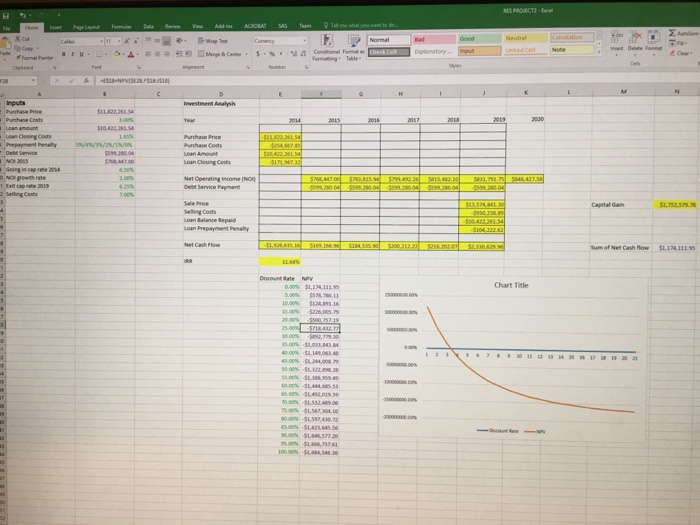Screen dimensions: 700x525
Task: Apply the Good cell style
Action: [480, 39]
